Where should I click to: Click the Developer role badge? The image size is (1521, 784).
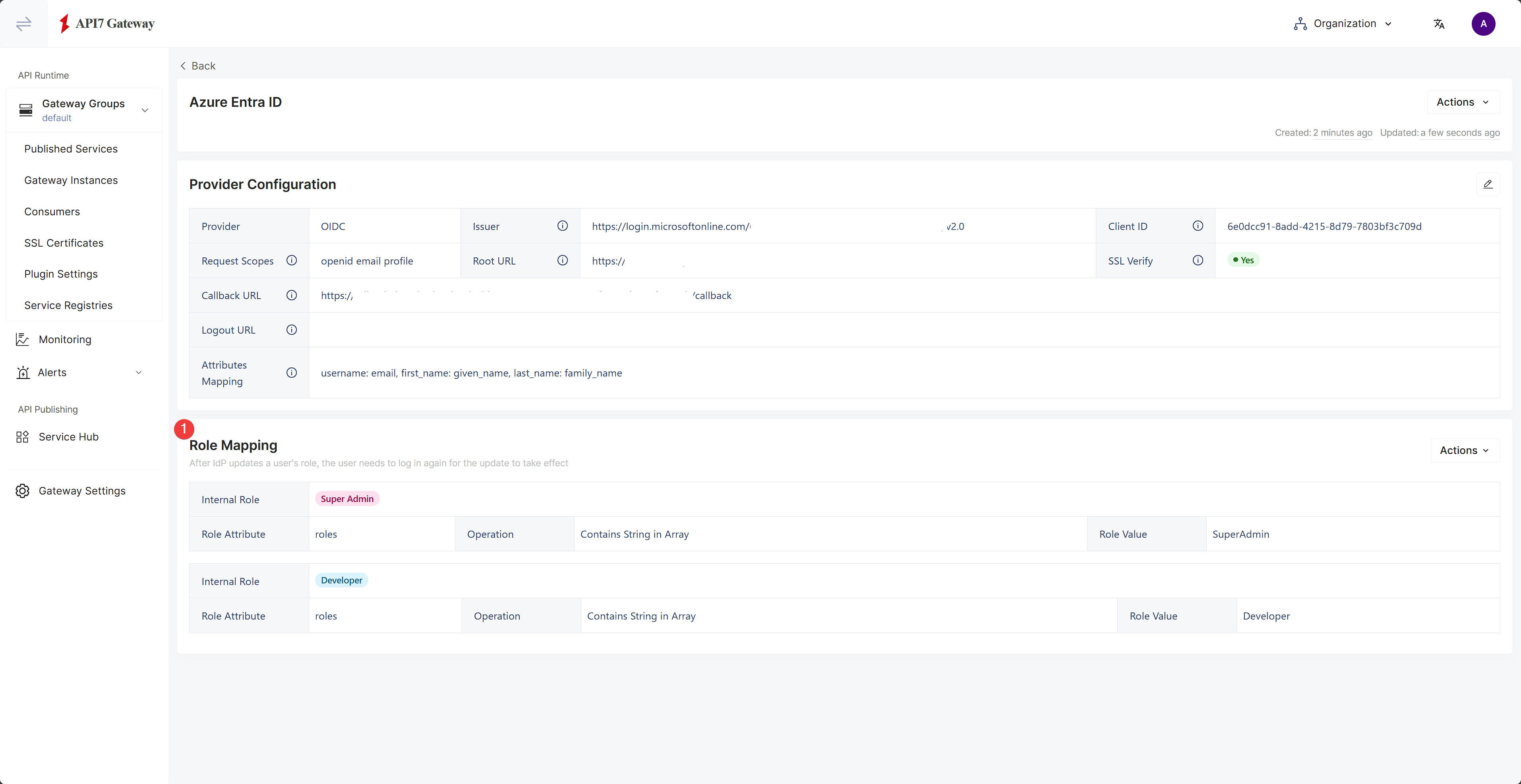[341, 580]
